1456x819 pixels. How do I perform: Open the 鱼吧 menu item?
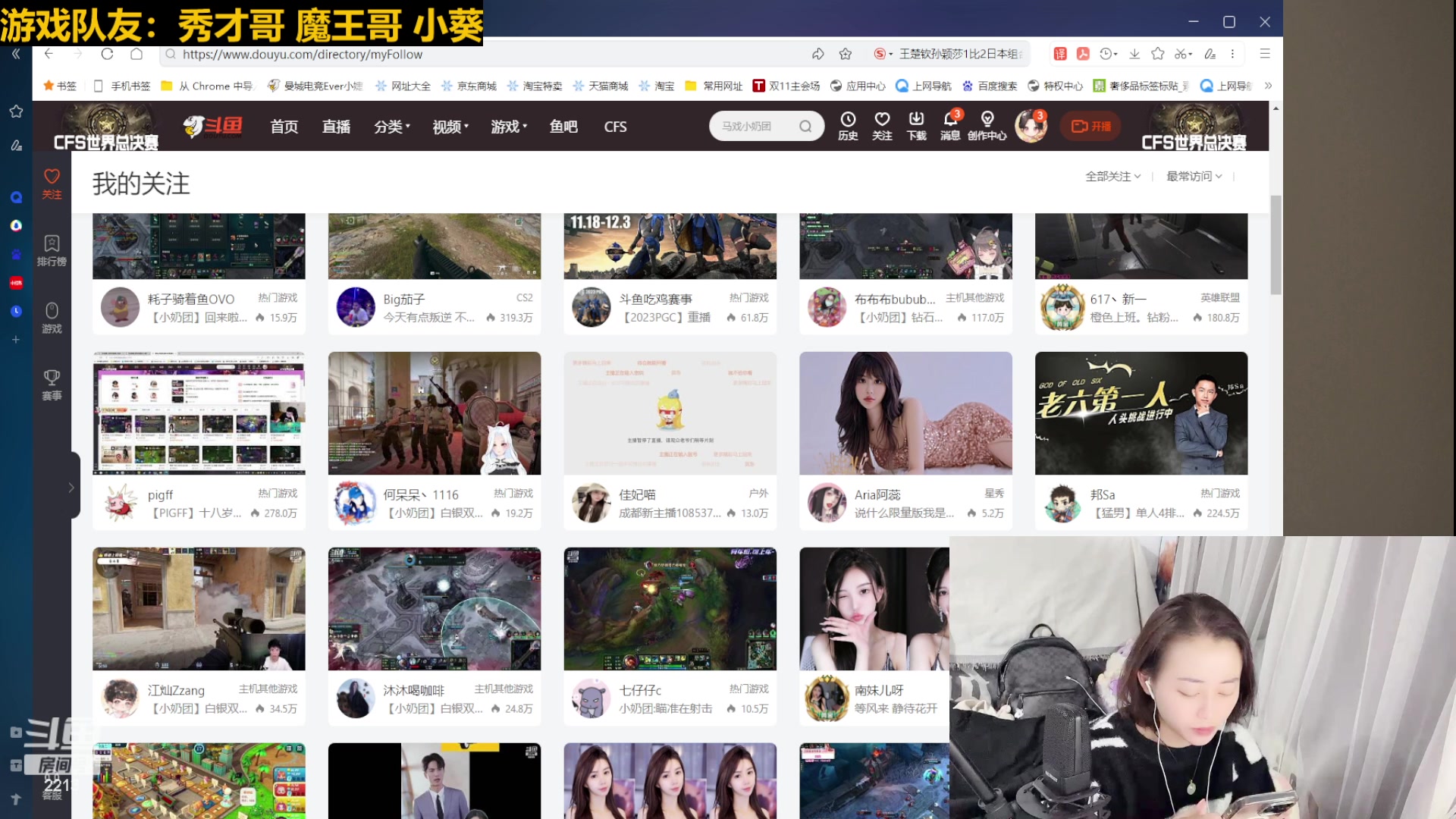(563, 127)
